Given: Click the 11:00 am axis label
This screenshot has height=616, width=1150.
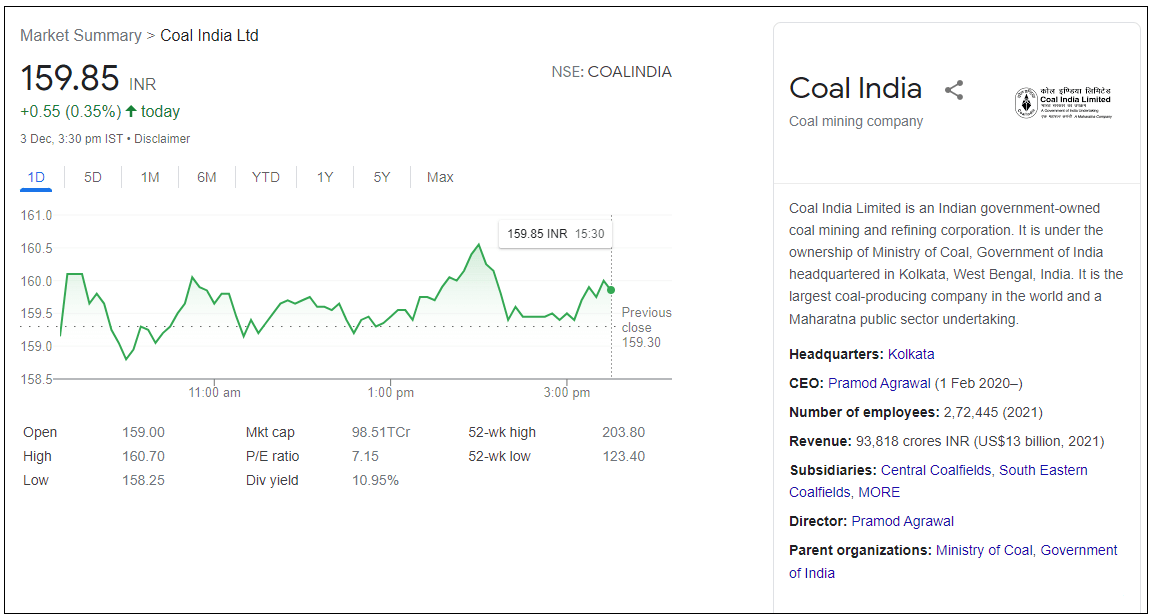Looking at the screenshot, I should [x=214, y=392].
